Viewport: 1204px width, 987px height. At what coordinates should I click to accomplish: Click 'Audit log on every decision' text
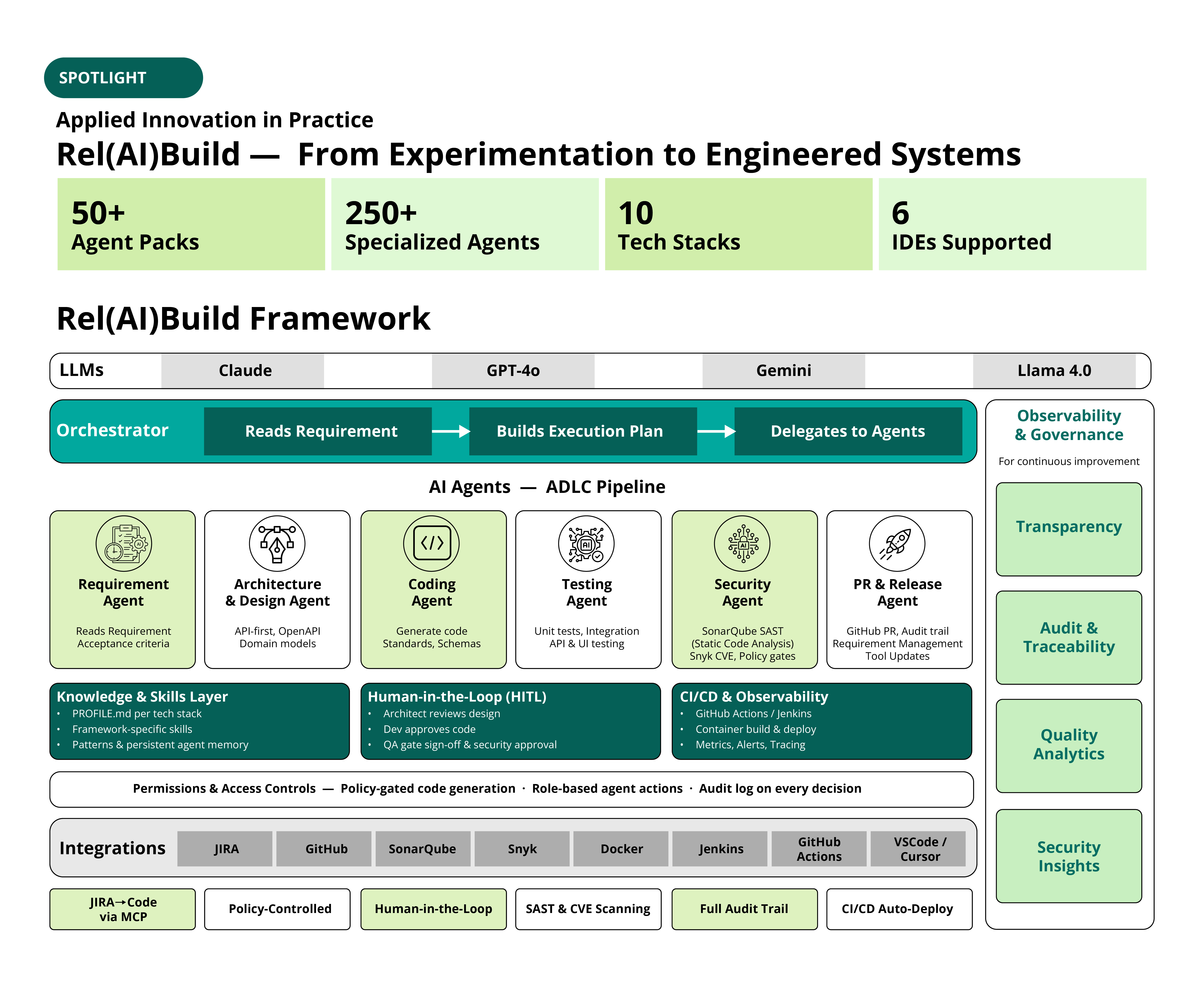pyautogui.click(x=780, y=789)
